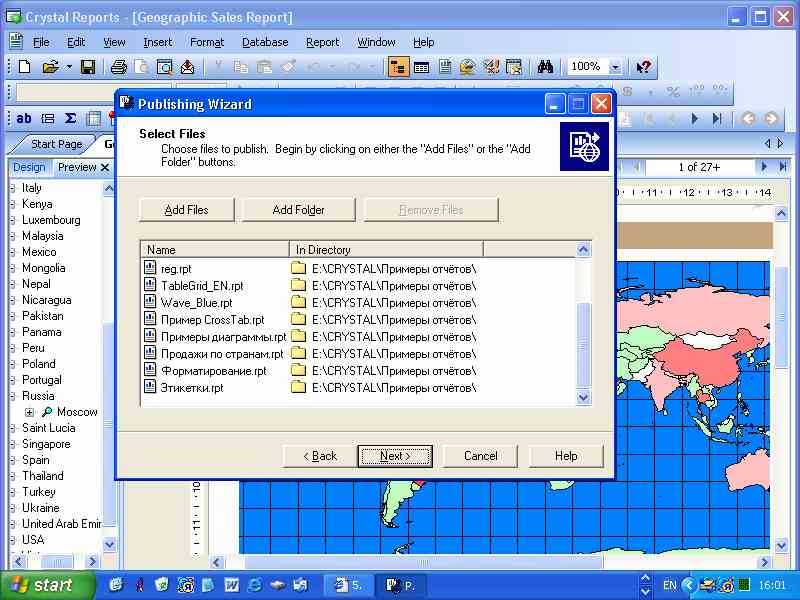This screenshot has height=600, width=800.
Task: Switch to the Start Page tab
Action: pos(56,144)
